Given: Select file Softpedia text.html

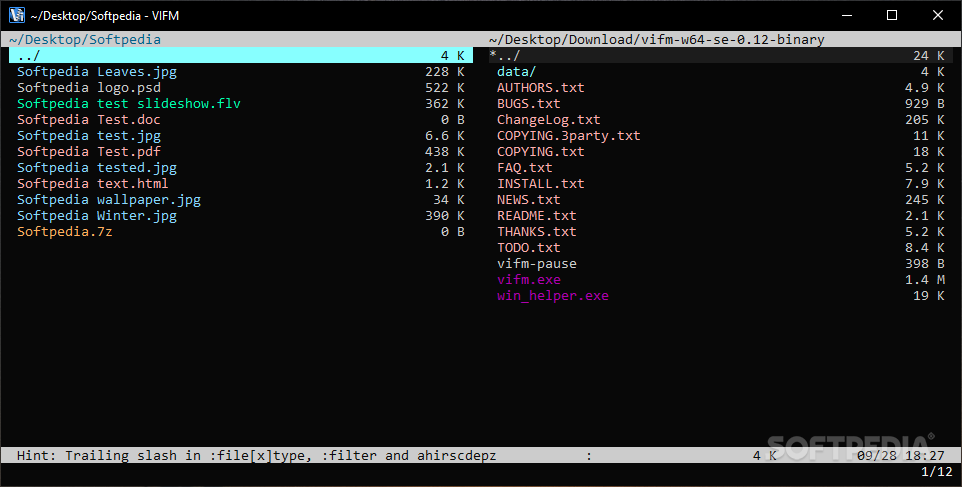Looking at the screenshot, I should point(93,183).
